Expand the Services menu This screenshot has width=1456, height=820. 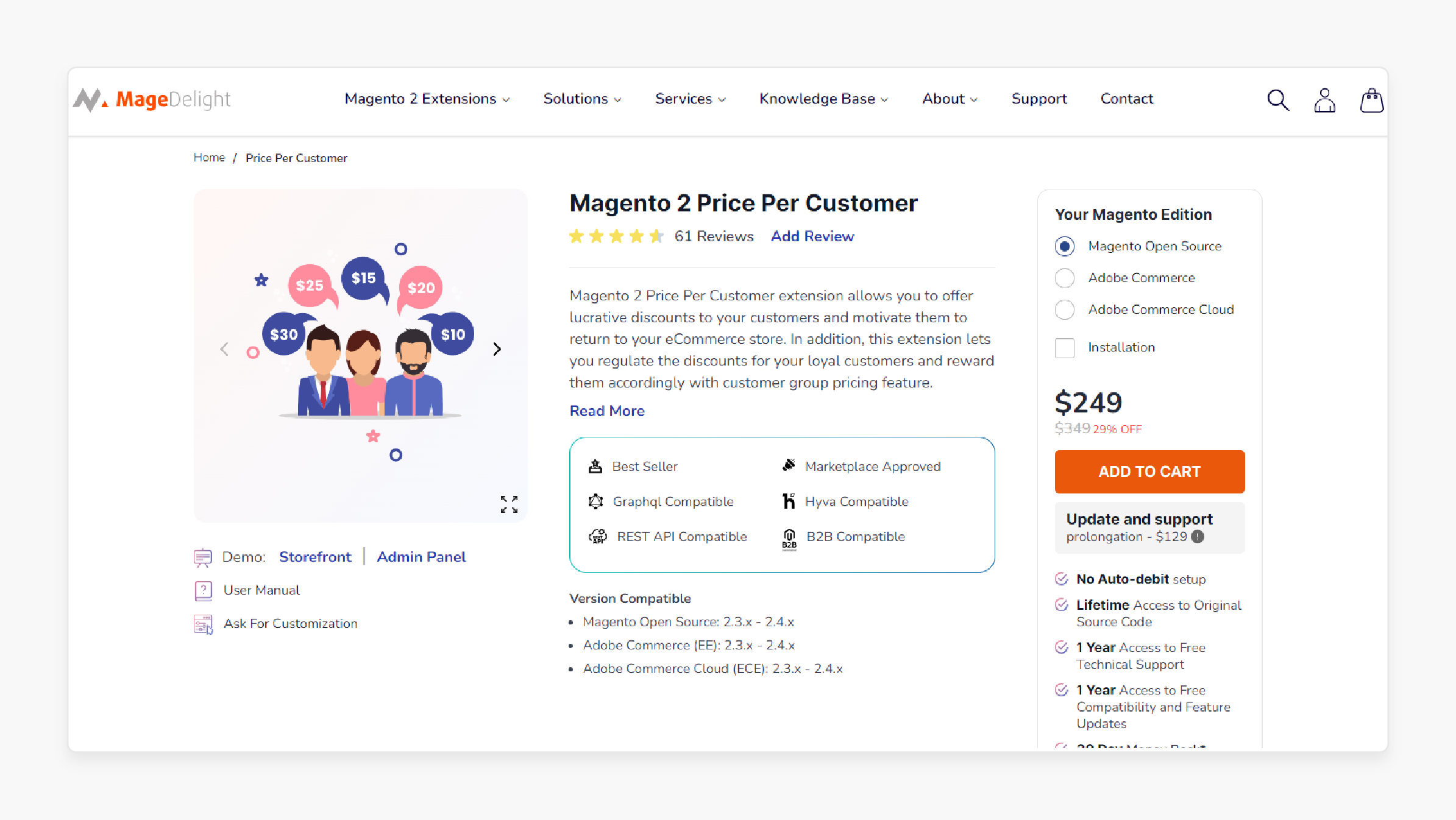[x=690, y=99]
